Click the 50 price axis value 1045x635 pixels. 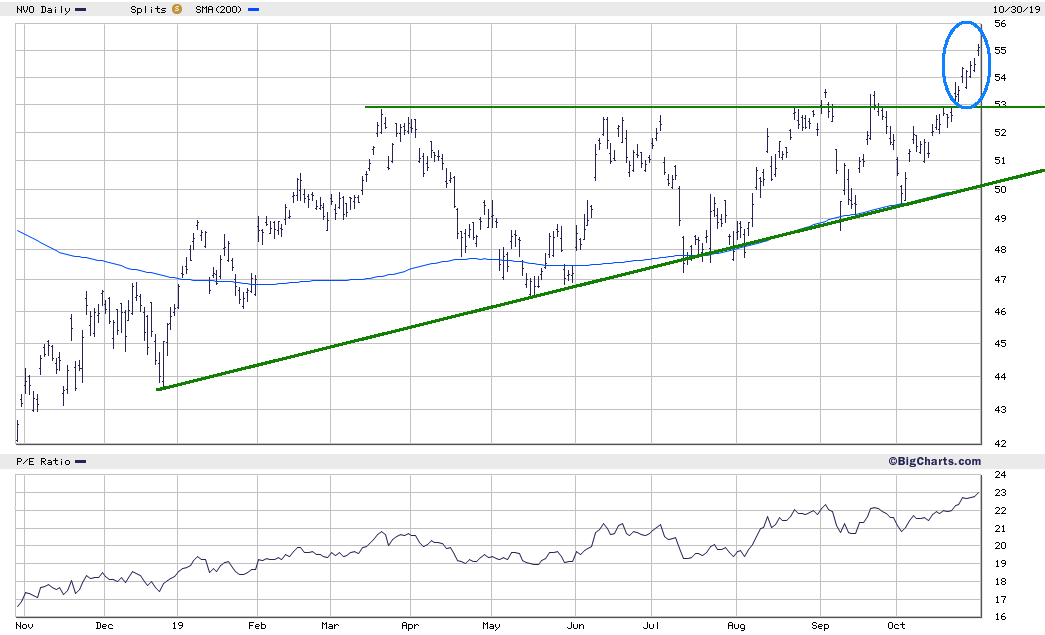[1000, 190]
